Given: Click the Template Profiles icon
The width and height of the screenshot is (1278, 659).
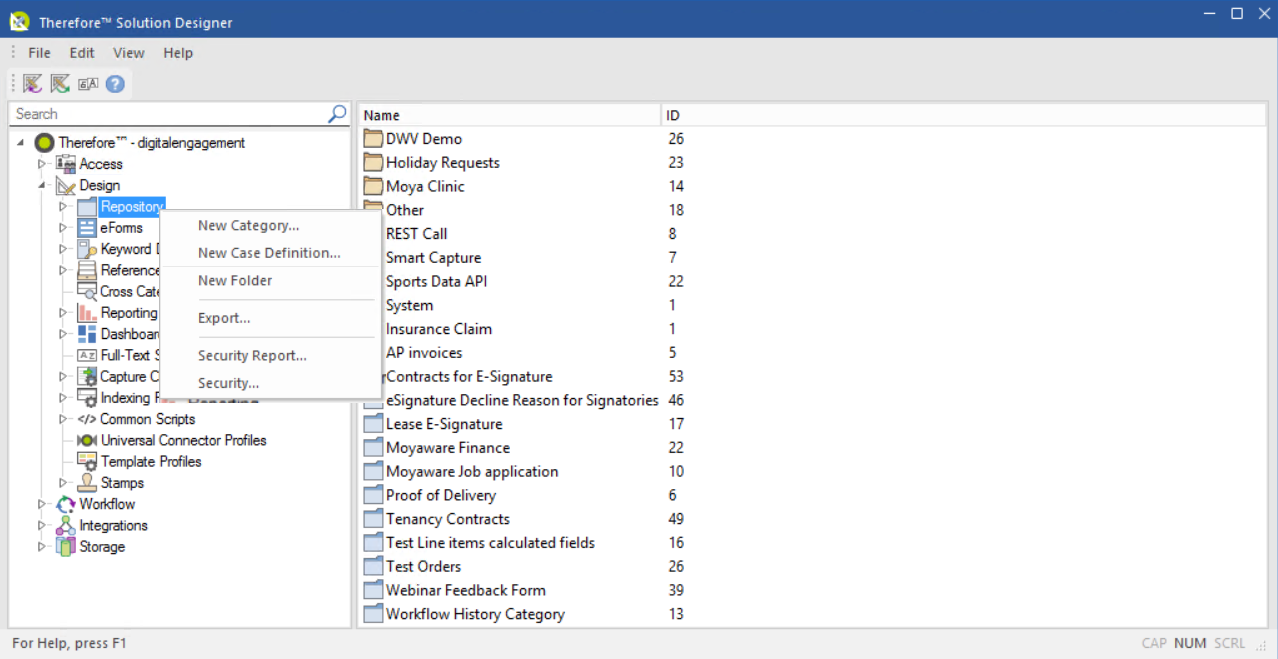Looking at the screenshot, I should click(87, 462).
